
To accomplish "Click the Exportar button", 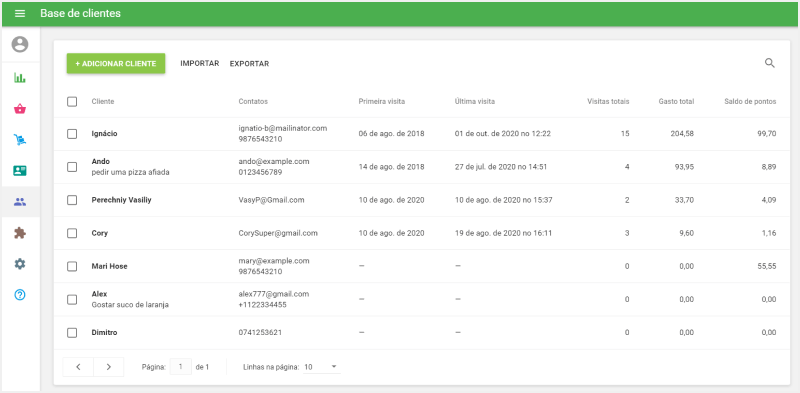I will coord(249,64).
